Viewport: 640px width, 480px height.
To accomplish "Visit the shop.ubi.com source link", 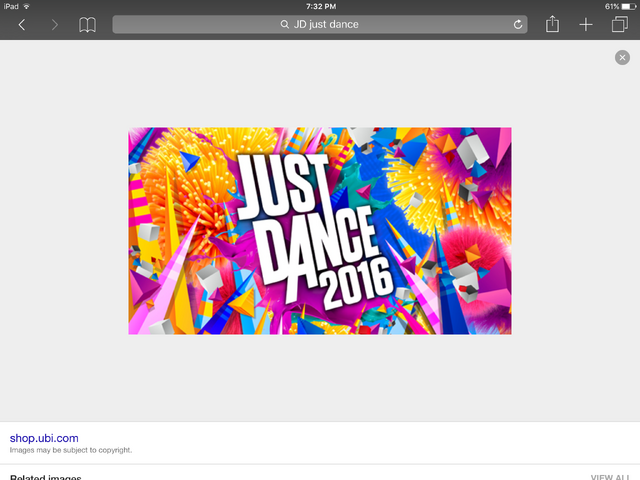I will (x=44, y=438).
